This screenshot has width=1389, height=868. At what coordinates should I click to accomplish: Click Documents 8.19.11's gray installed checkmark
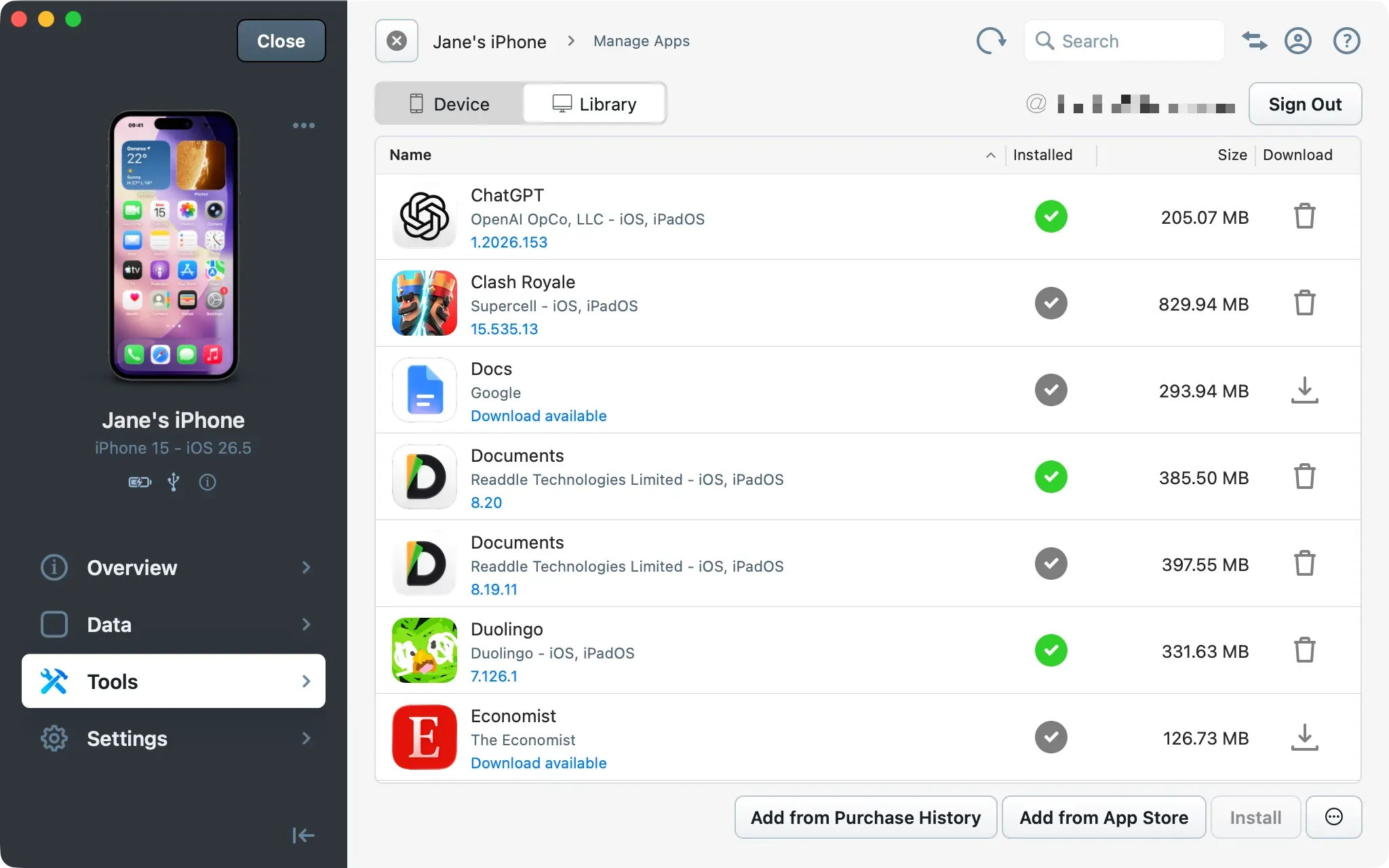pos(1051,564)
